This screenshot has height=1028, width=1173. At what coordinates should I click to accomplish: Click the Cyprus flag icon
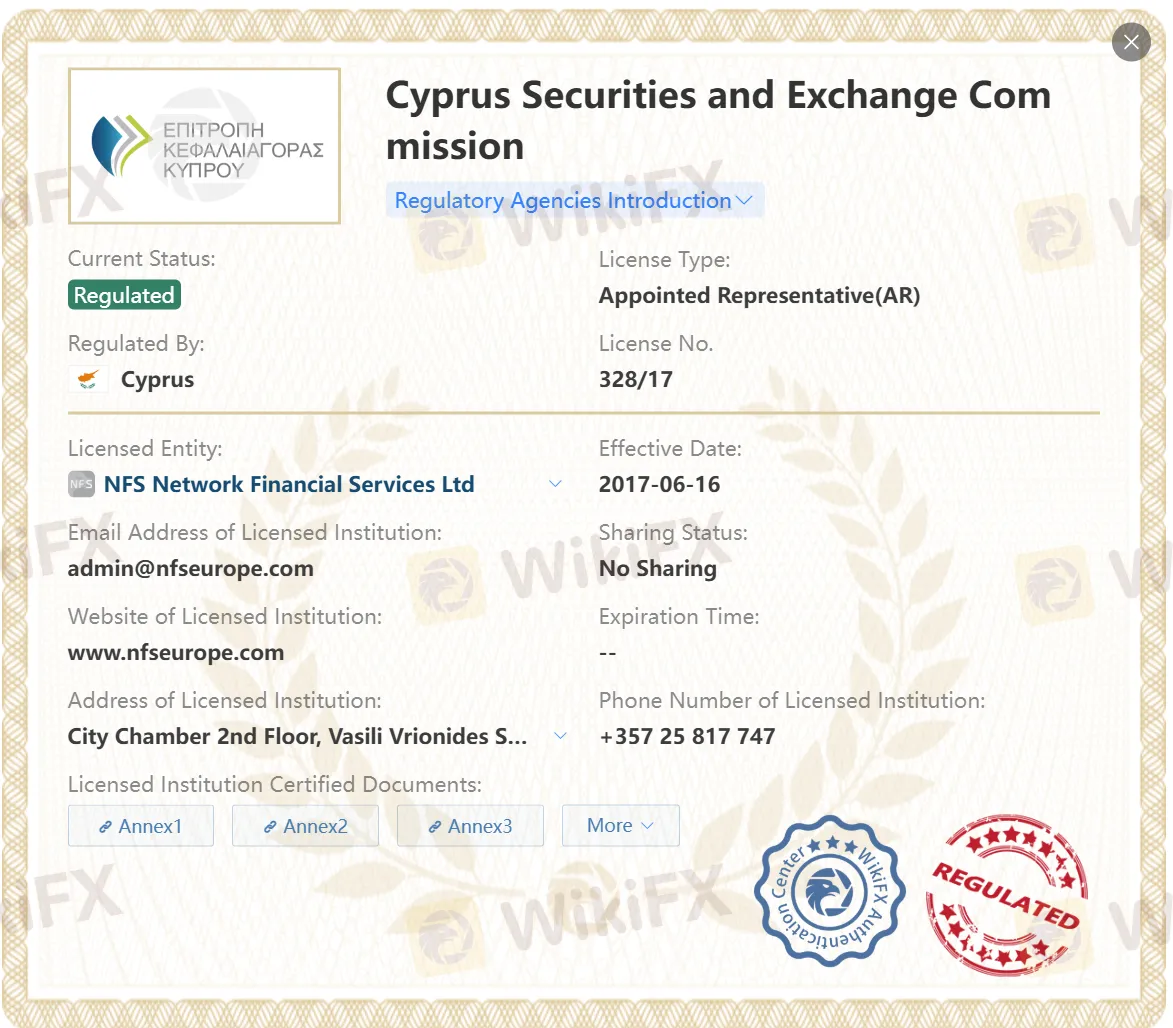click(87, 380)
